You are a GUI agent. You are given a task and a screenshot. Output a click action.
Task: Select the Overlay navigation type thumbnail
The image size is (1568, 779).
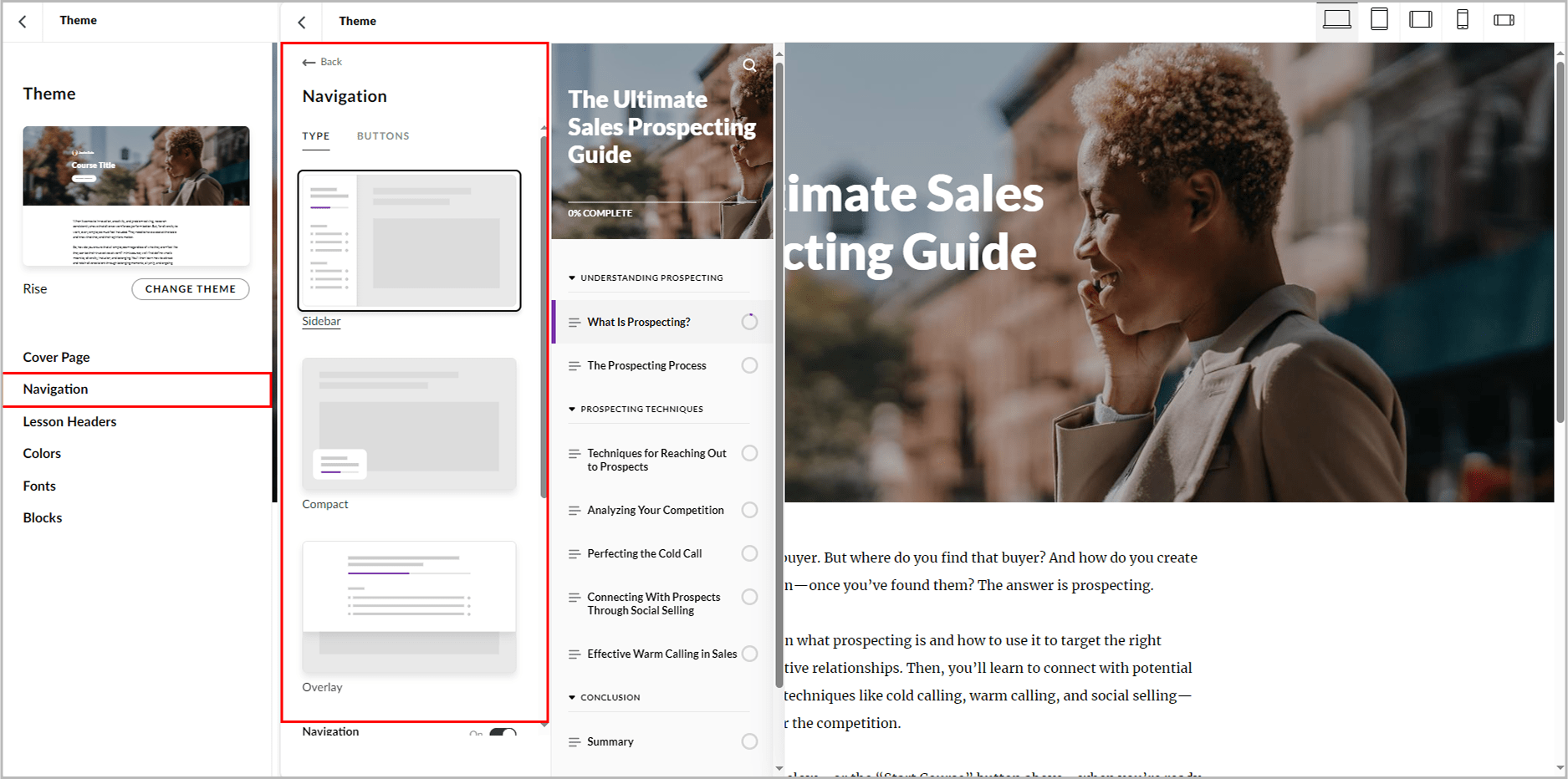coord(409,607)
